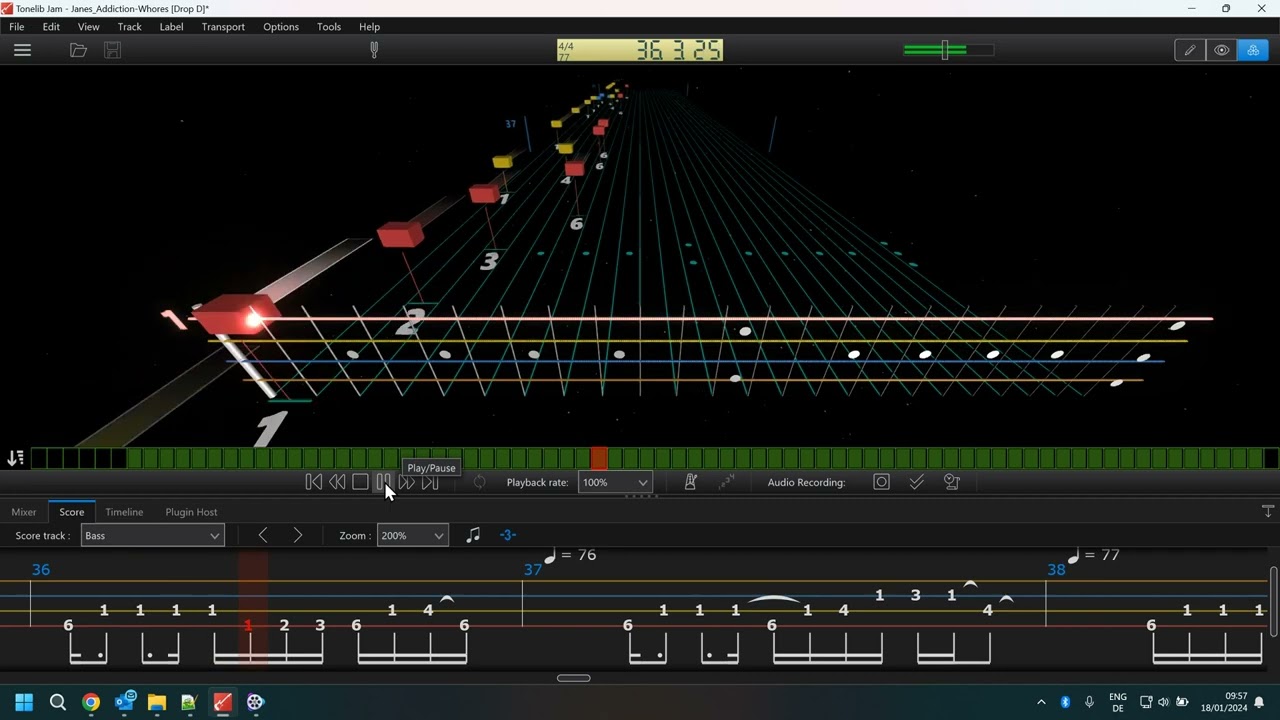Jump to the end of the track
Image resolution: width=1280 pixels, height=720 pixels.
[430, 482]
